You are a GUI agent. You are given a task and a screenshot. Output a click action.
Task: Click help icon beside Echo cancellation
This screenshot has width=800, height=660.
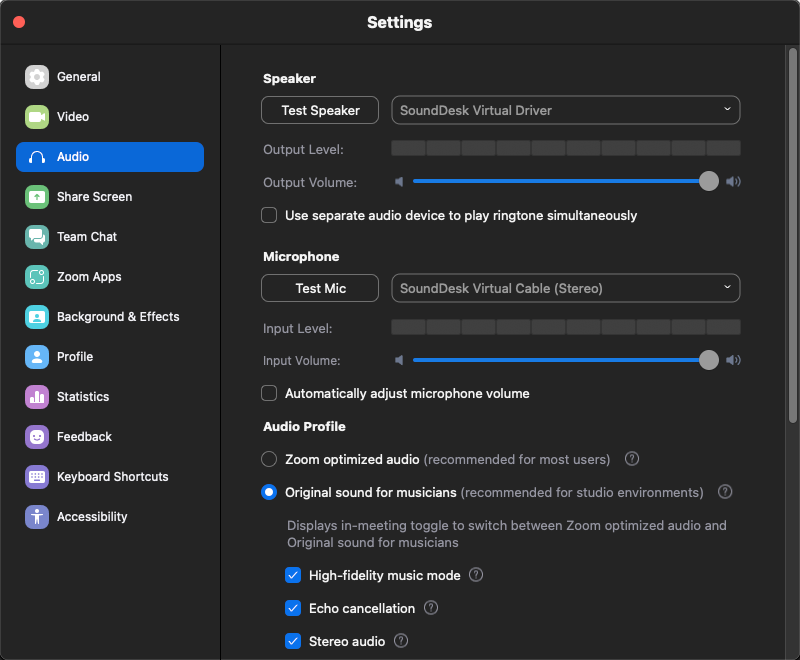point(431,608)
